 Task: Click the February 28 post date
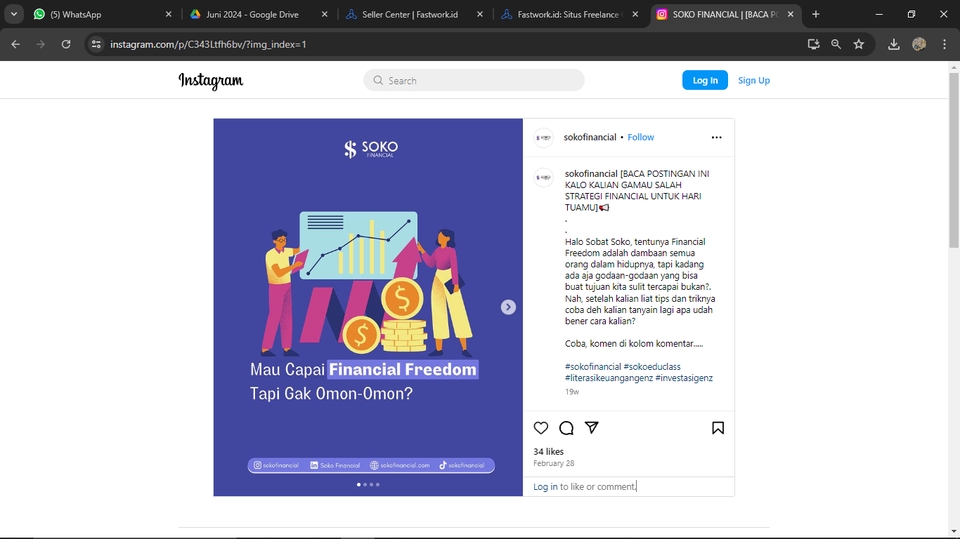[x=553, y=463]
